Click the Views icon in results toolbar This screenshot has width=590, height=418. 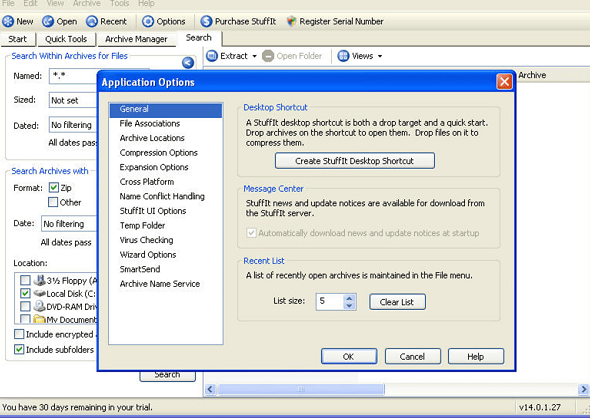coord(343,56)
